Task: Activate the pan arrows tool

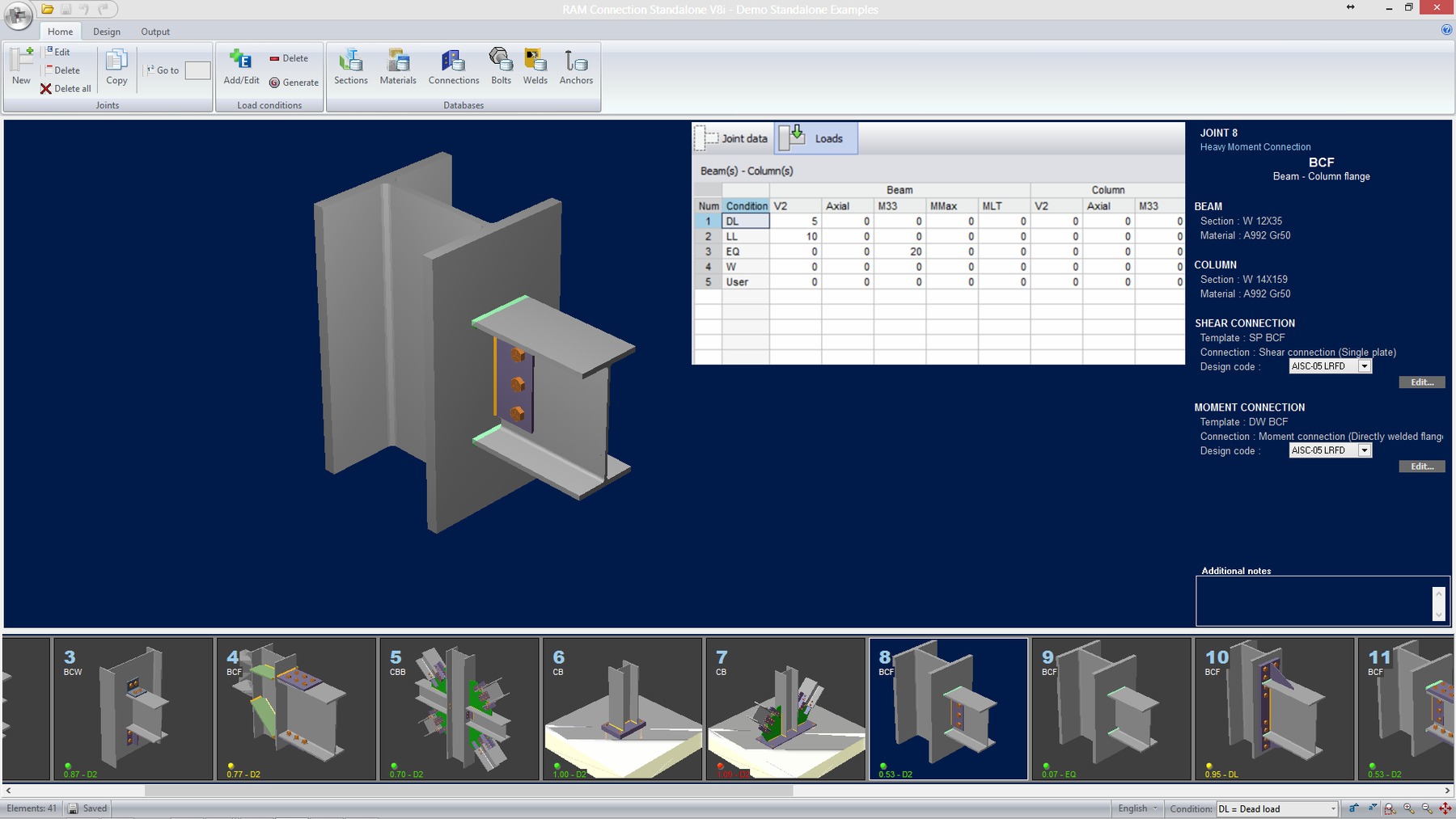Action: click(x=1445, y=808)
